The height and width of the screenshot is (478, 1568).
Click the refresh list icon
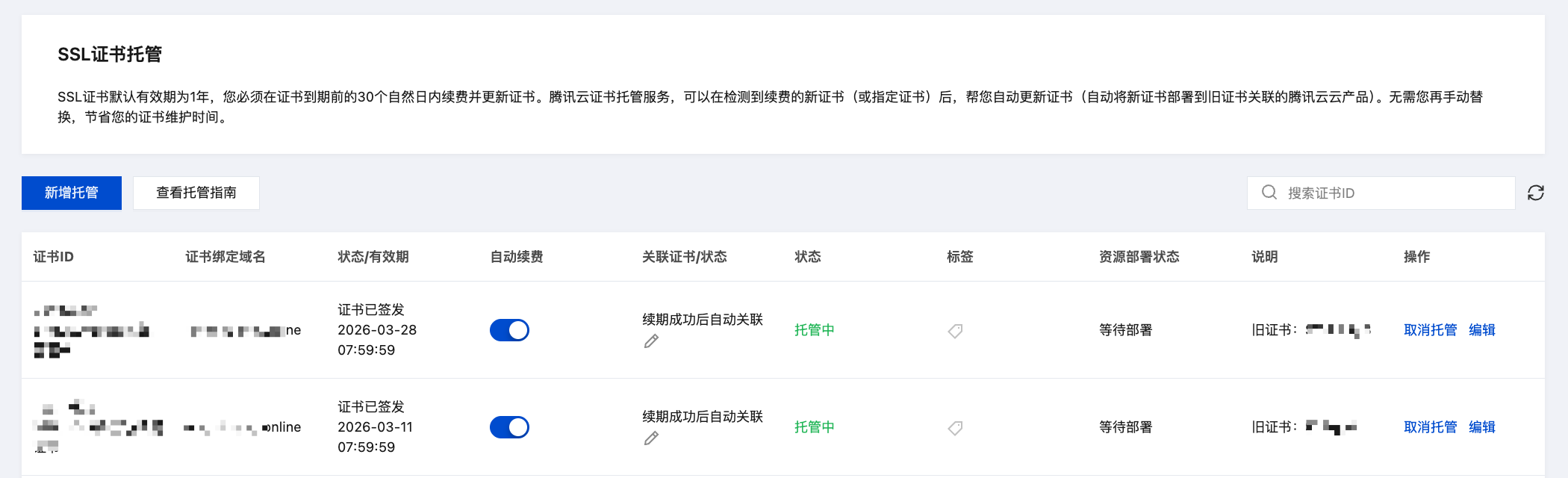tap(1535, 193)
